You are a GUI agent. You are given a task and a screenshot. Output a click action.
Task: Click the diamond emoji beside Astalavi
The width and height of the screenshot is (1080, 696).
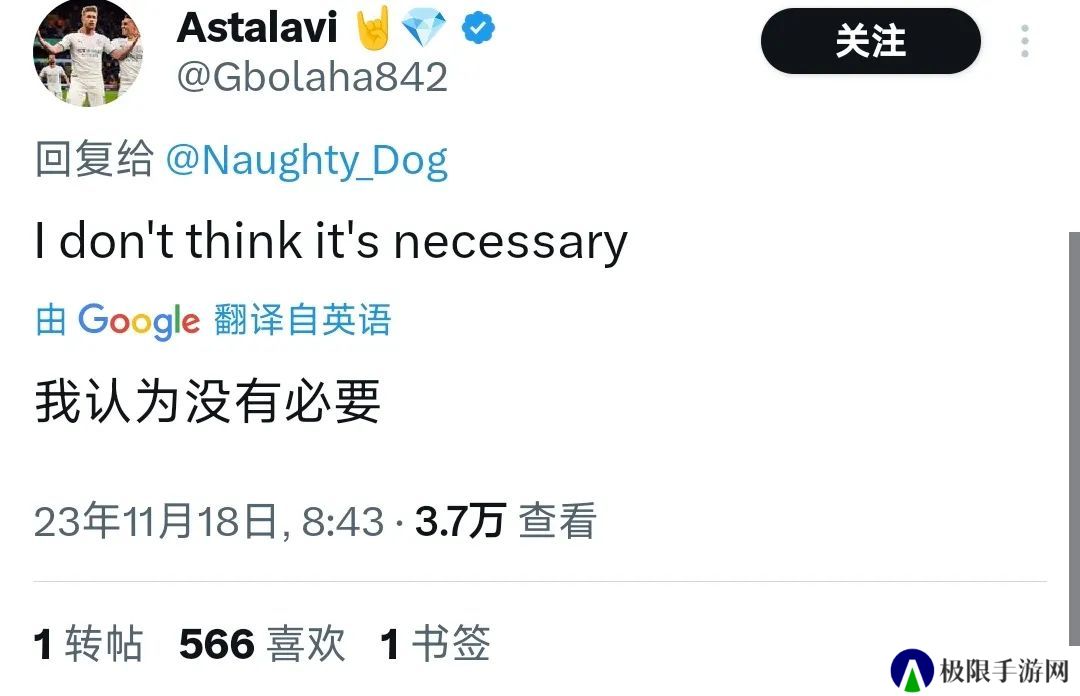pos(424,29)
